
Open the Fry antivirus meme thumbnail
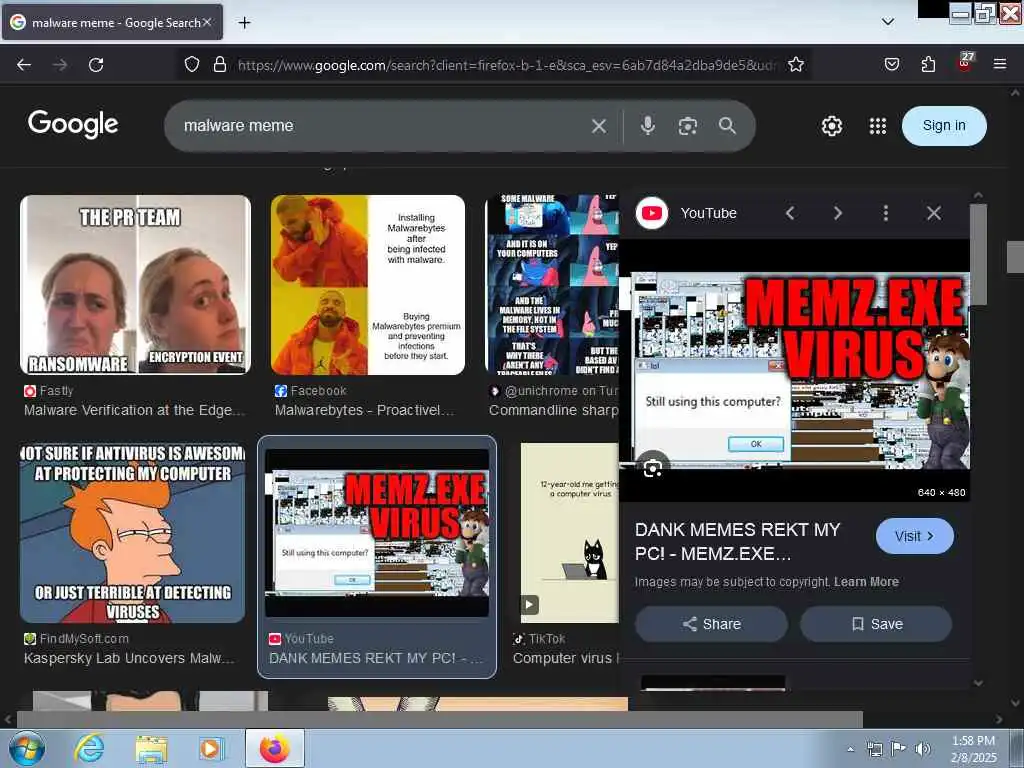133,534
